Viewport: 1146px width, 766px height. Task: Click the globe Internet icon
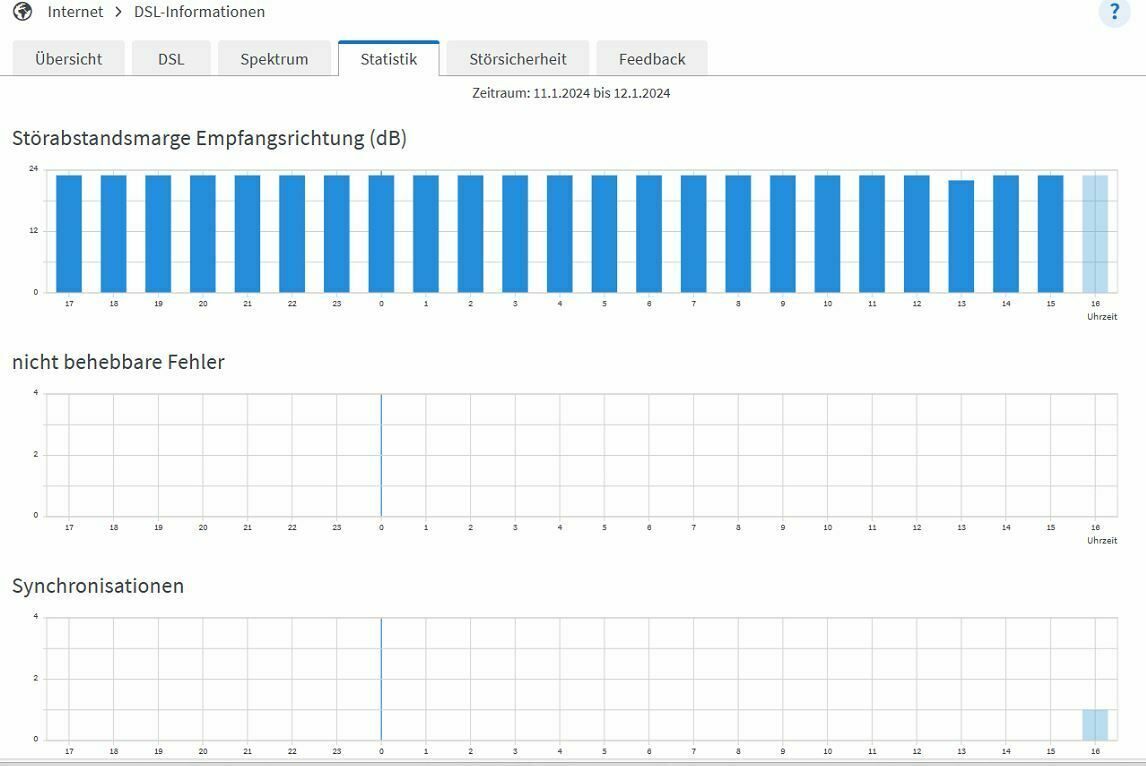coord(23,12)
